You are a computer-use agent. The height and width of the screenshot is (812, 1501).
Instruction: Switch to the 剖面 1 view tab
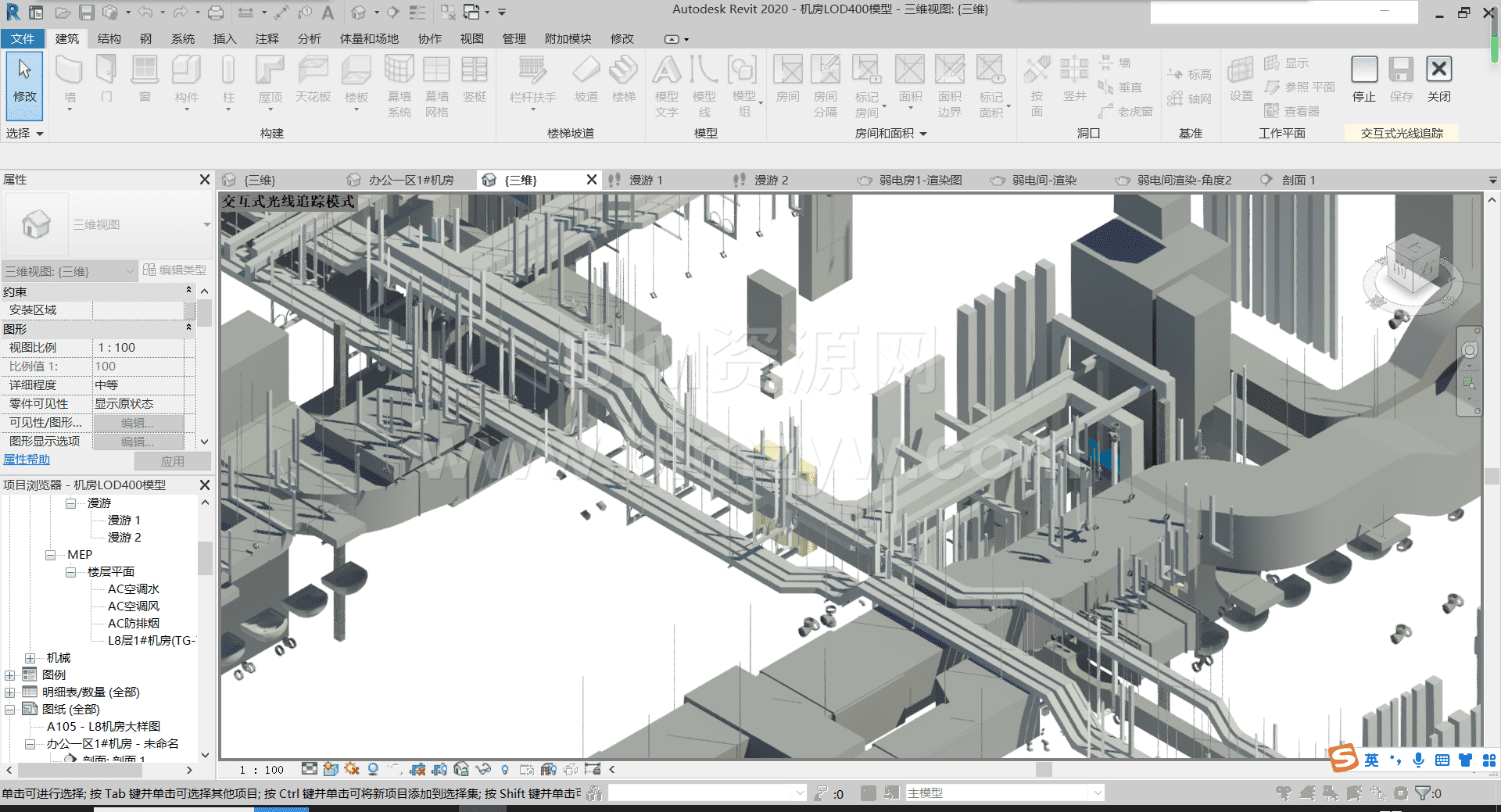[1298, 181]
